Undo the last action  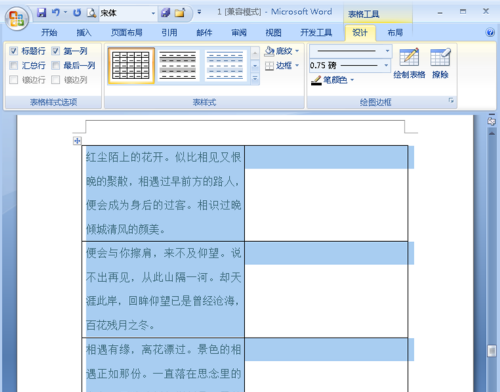(x=55, y=13)
